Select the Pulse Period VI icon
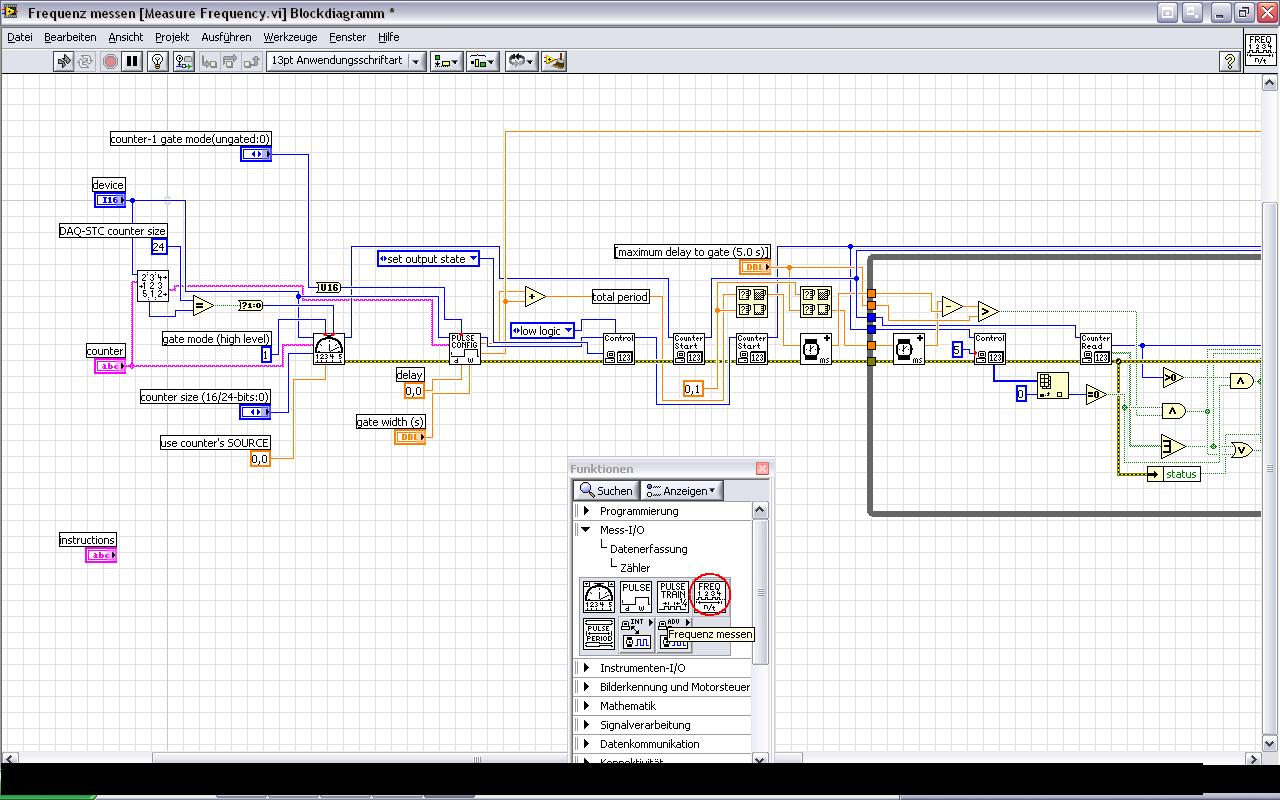This screenshot has height=800, width=1280. (x=599, y=634)
